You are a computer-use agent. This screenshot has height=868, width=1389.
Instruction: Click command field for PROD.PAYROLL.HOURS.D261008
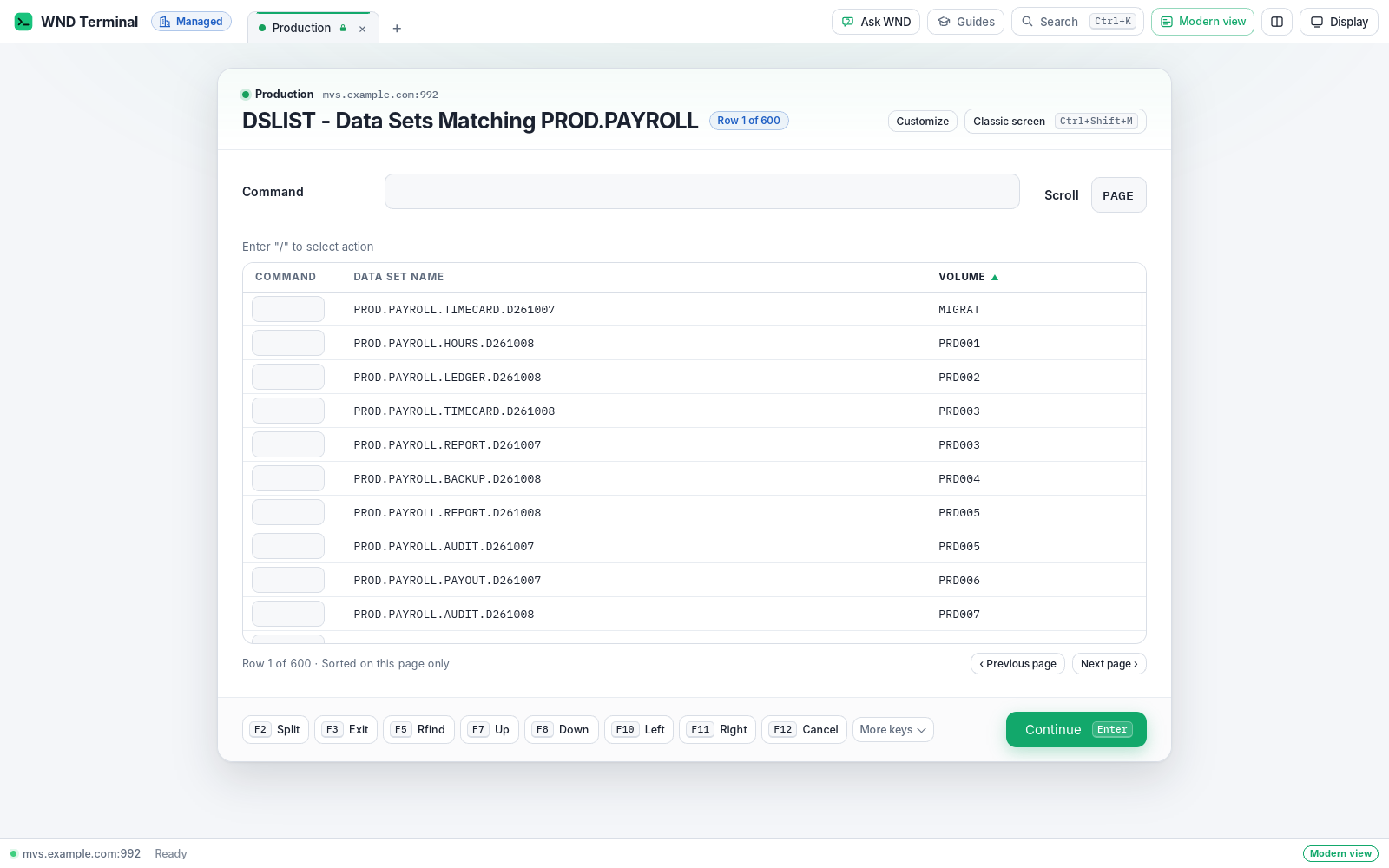point(288,343)
